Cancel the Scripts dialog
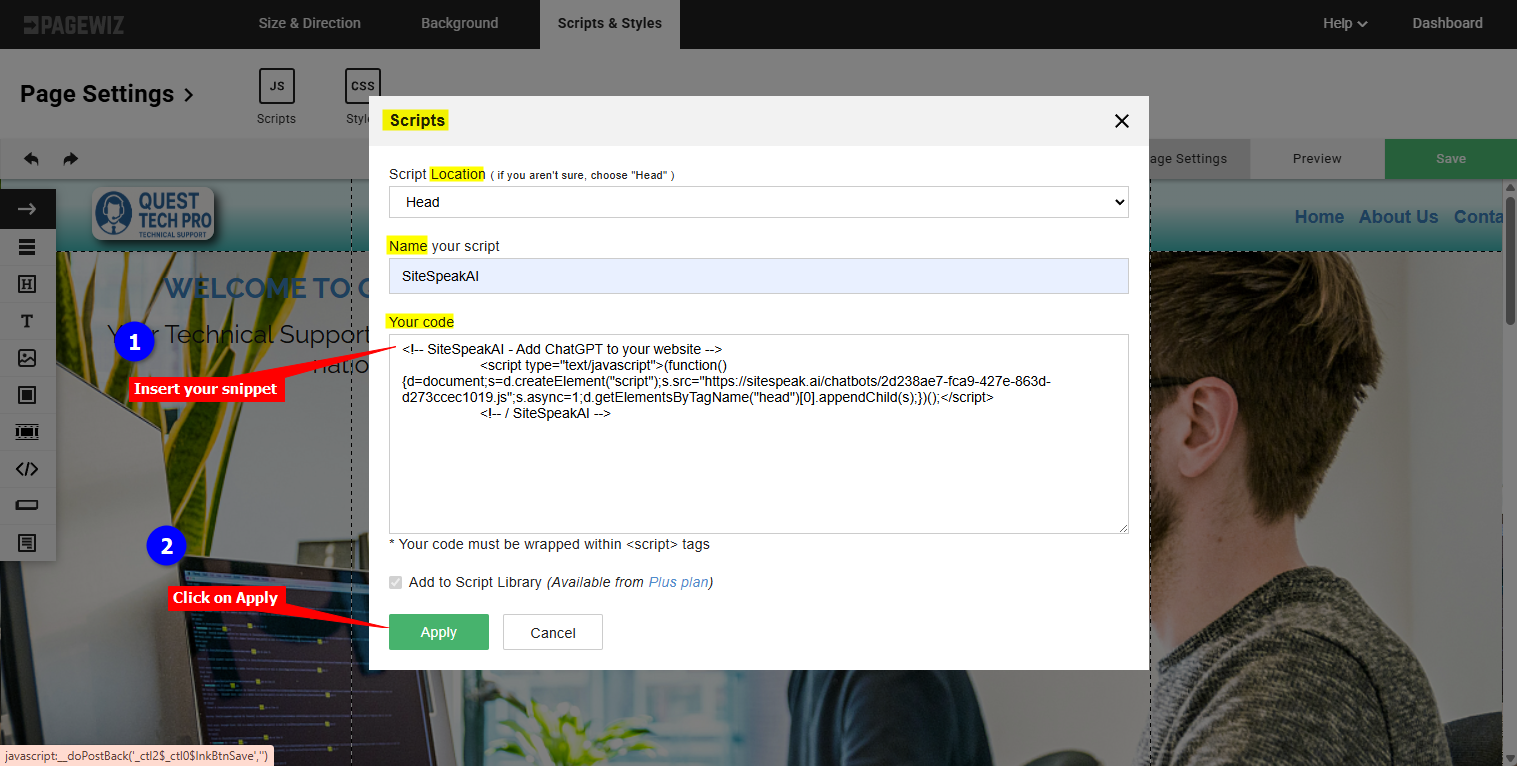Screen dimensions: 1517x766 [553, 632]
